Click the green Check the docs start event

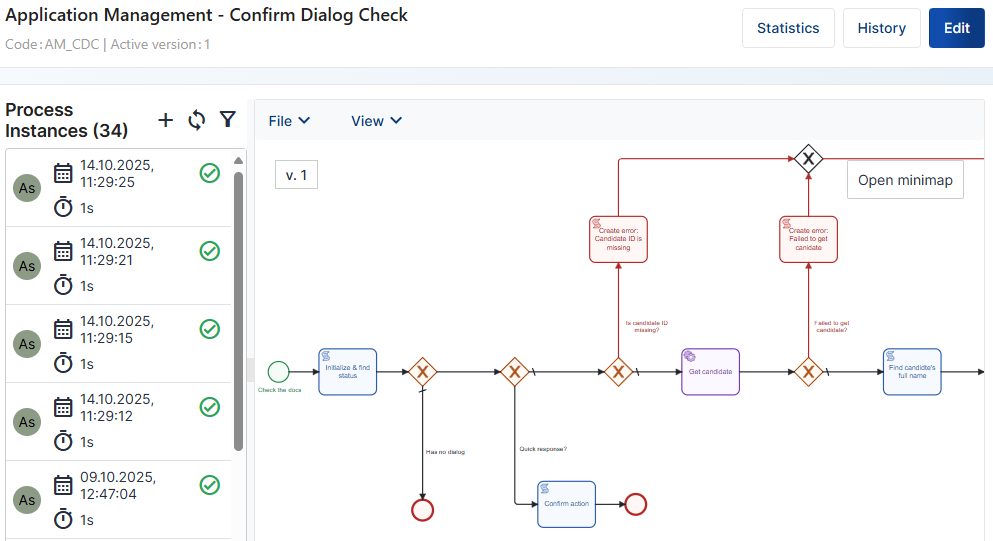pos(279,372)
